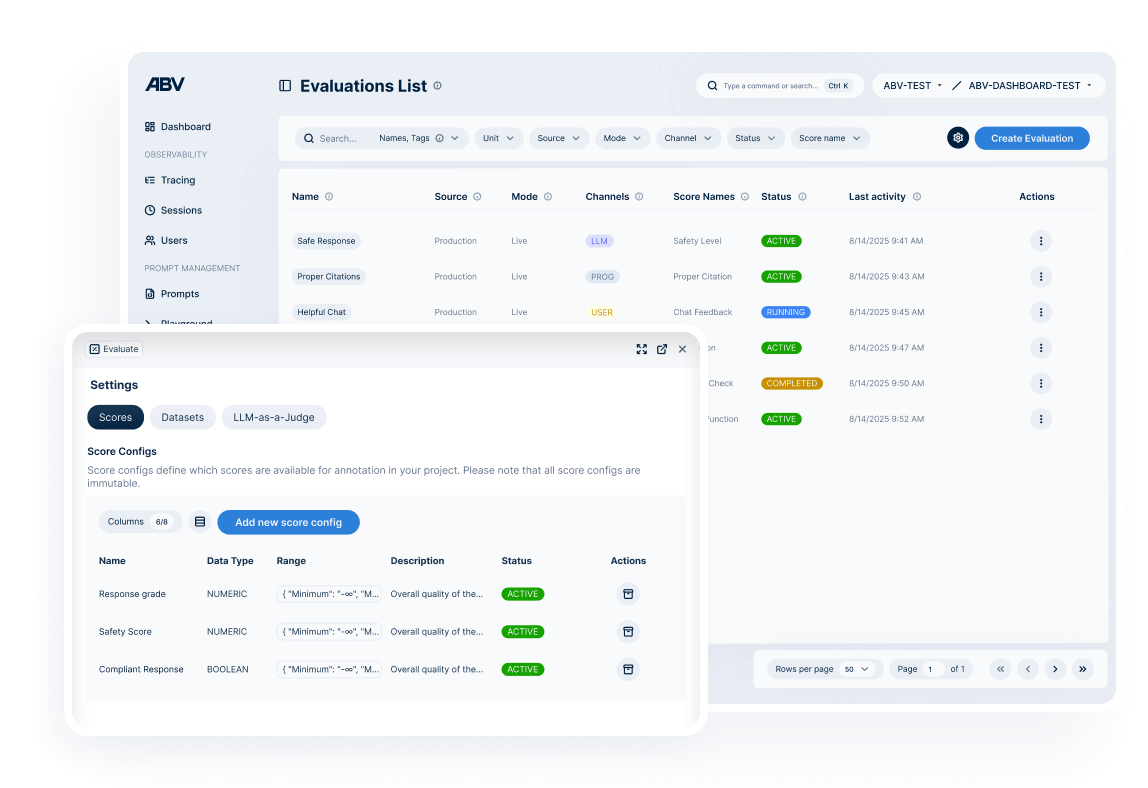
Task: Click the Sessions icon in sidebar
Action: [x=151, y=210]
